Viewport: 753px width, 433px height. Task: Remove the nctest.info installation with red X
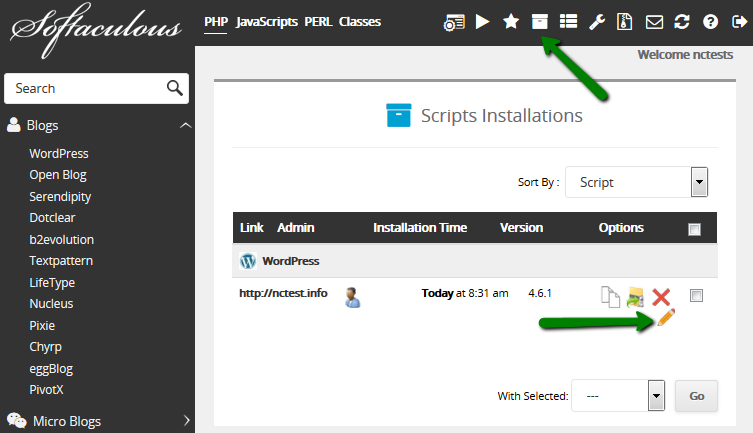tap(661, 297)
